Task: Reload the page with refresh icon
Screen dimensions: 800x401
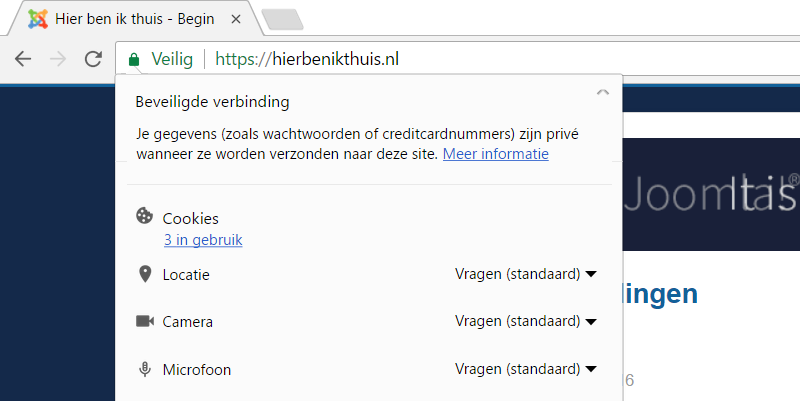Action: [x=93, y=59]
